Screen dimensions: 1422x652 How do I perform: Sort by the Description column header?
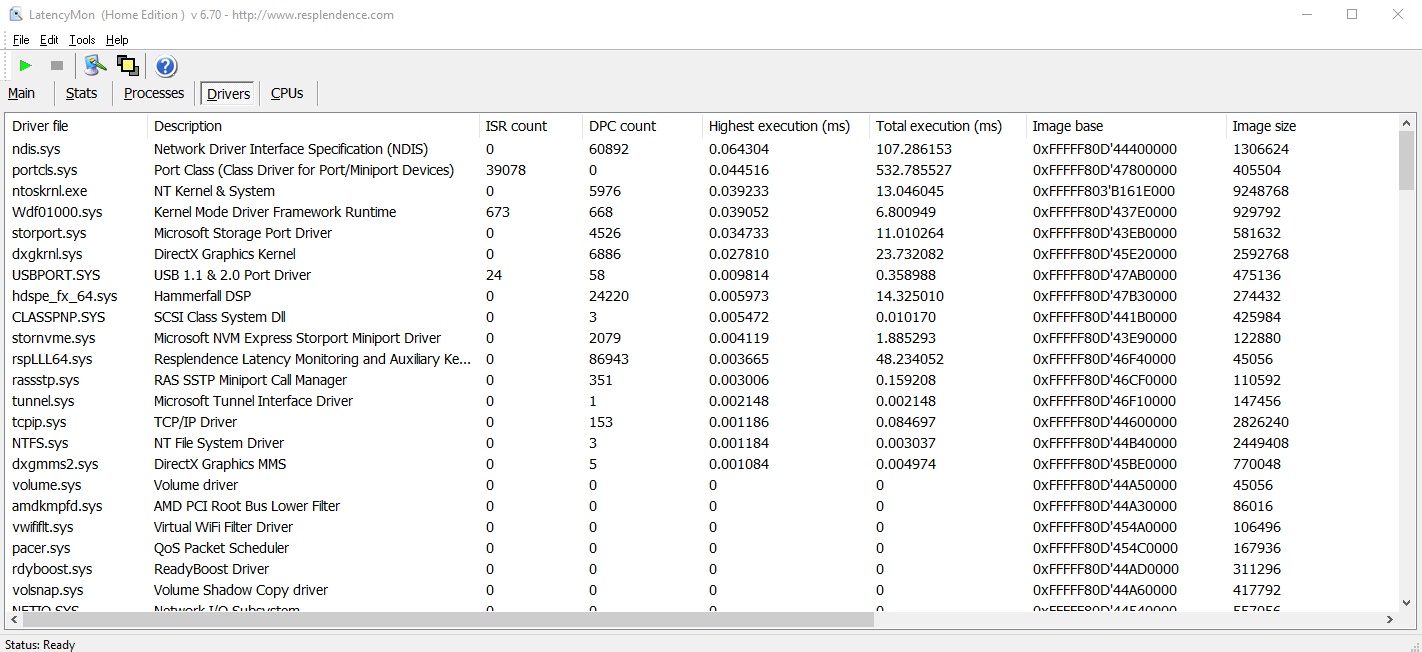(x=313, y=126)
